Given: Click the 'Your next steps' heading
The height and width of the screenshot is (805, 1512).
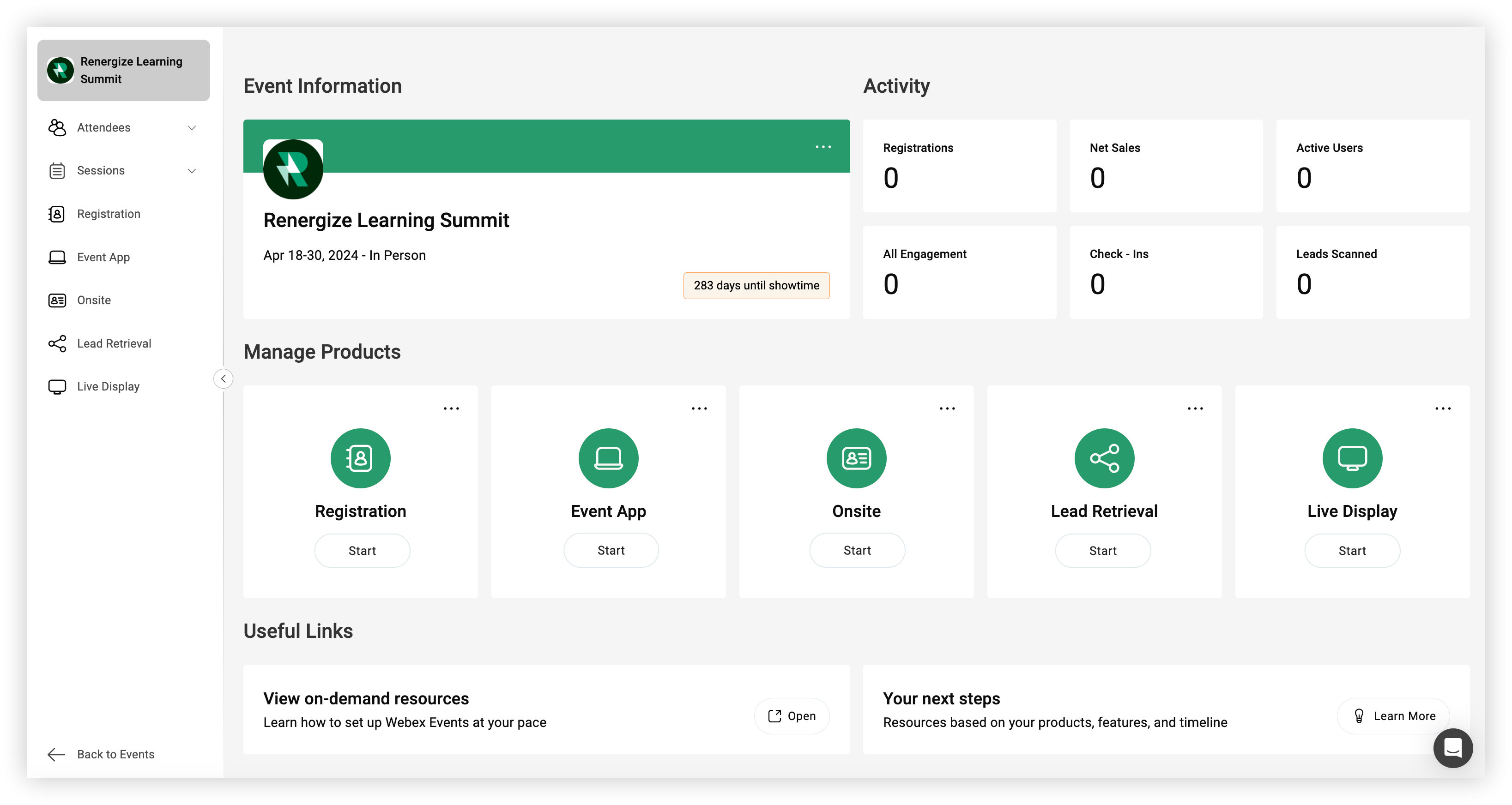Looking at the screenshot, I should pos(942,699).
